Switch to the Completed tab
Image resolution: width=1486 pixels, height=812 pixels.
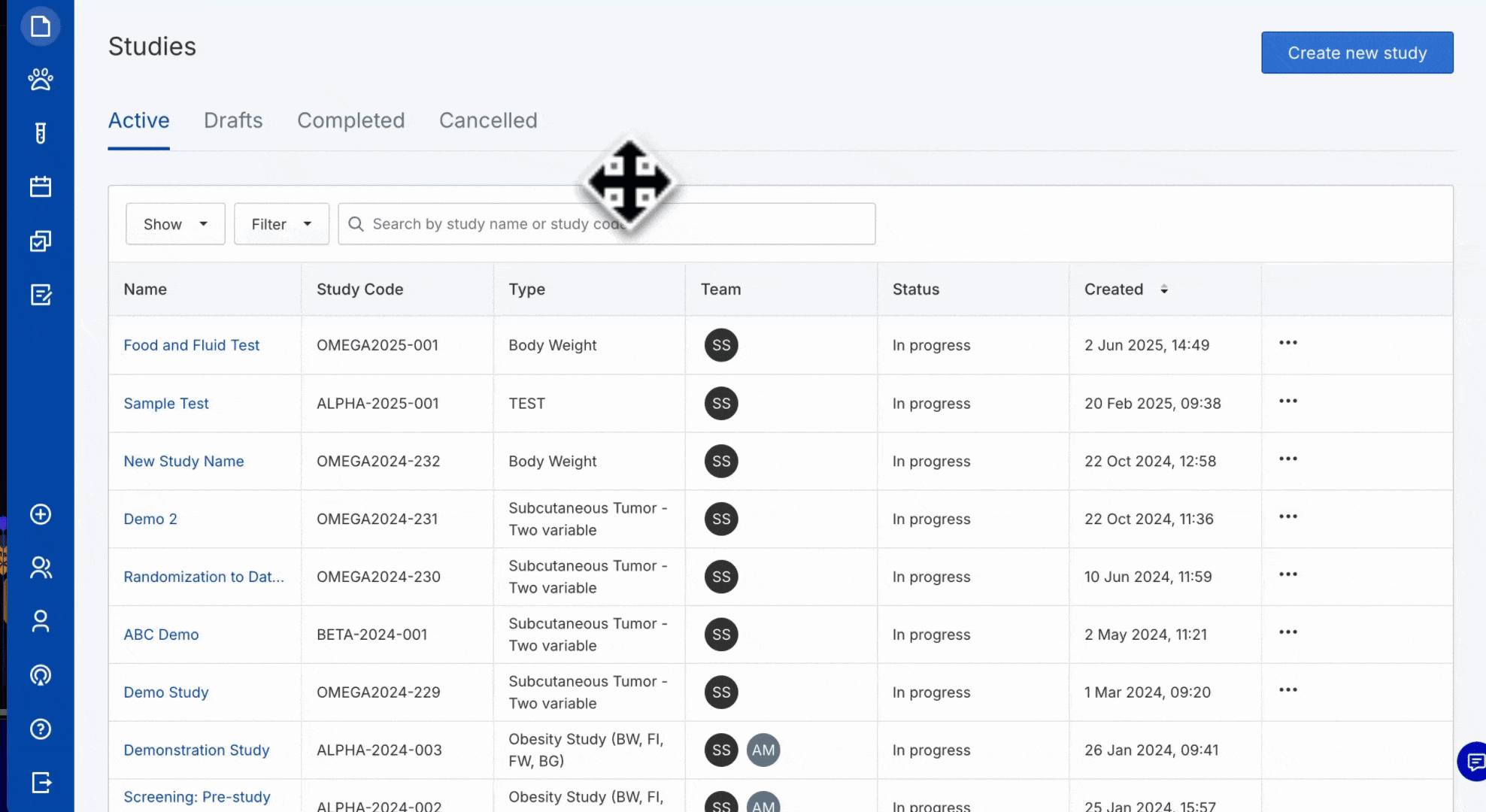click(350, 120)
